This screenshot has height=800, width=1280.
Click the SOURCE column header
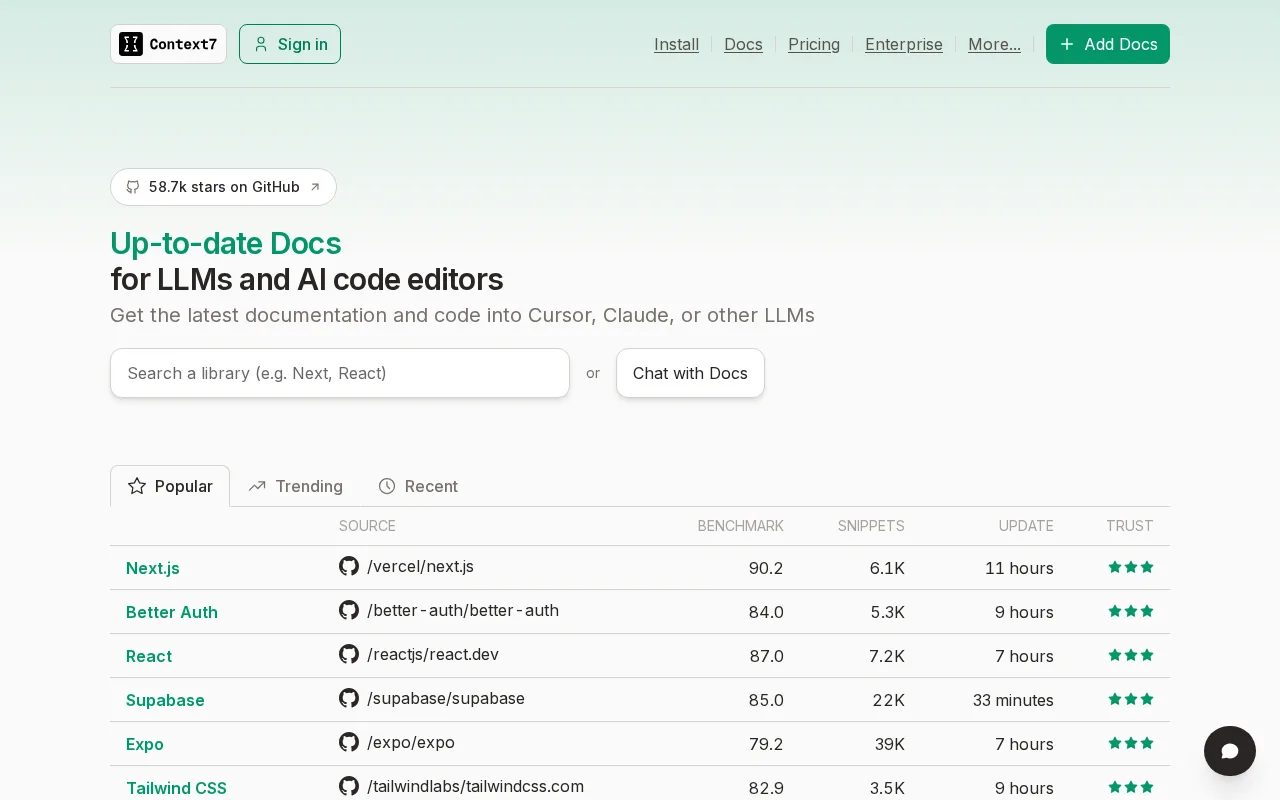click(x=367, y=526)
